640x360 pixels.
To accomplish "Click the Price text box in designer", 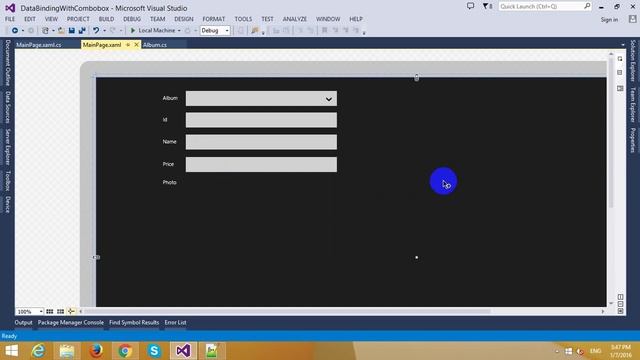I will (261, 164).
